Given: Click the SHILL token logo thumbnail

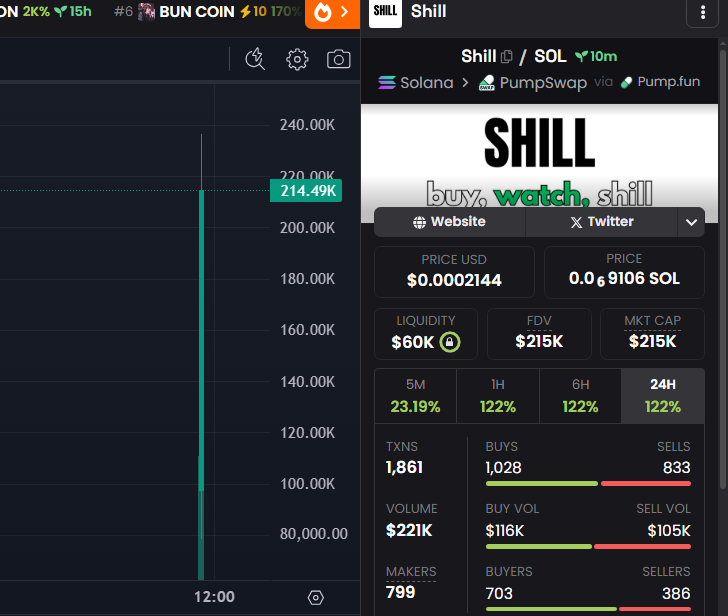Looking at the screenshot, I should coord(385,13).
